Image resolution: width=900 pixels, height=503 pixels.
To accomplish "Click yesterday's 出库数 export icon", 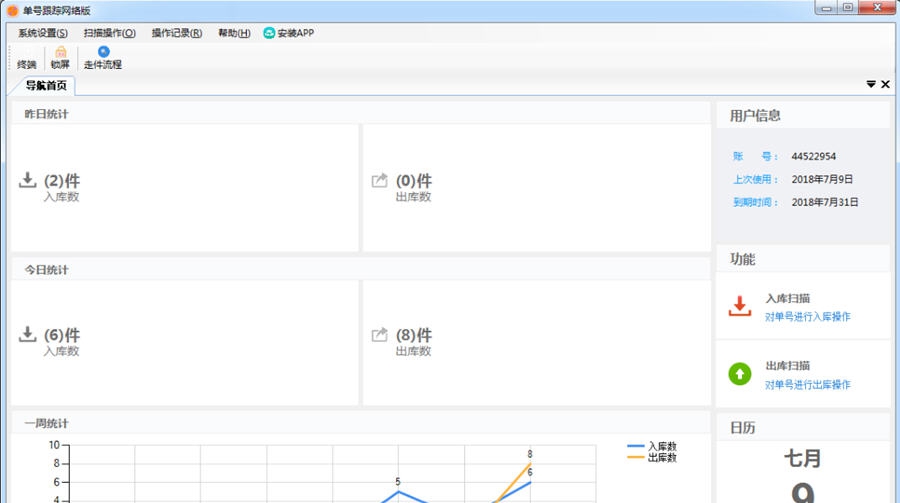I will (379, 181).
